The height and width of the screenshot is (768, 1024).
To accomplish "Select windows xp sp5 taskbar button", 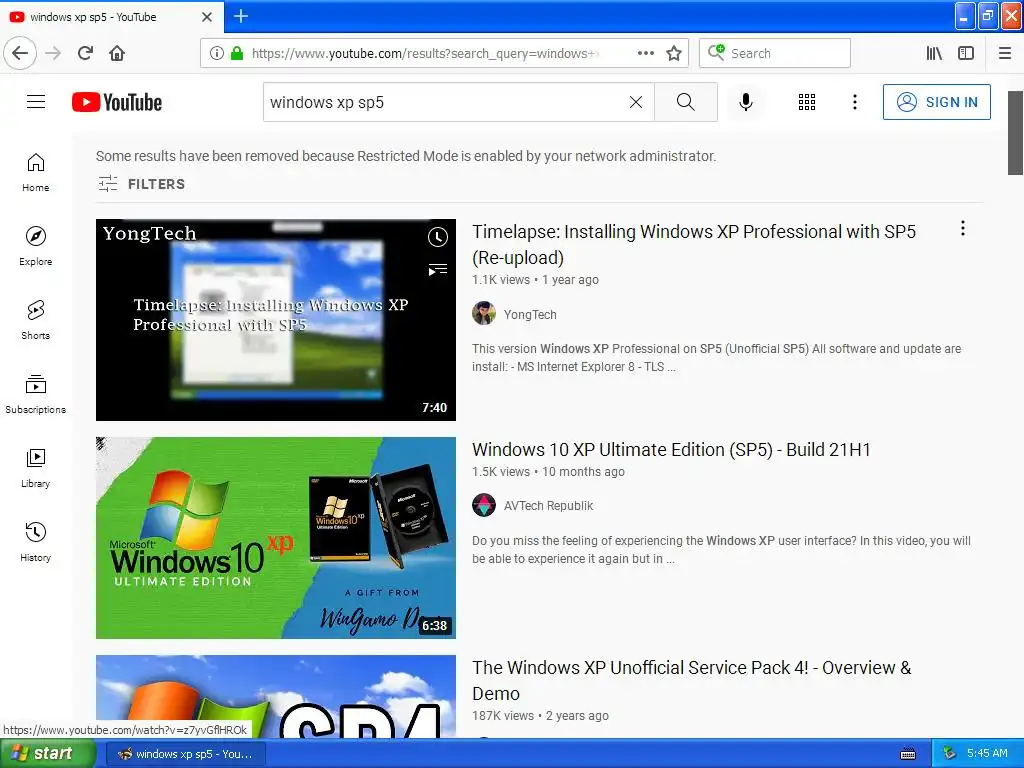I will (185, 754).
